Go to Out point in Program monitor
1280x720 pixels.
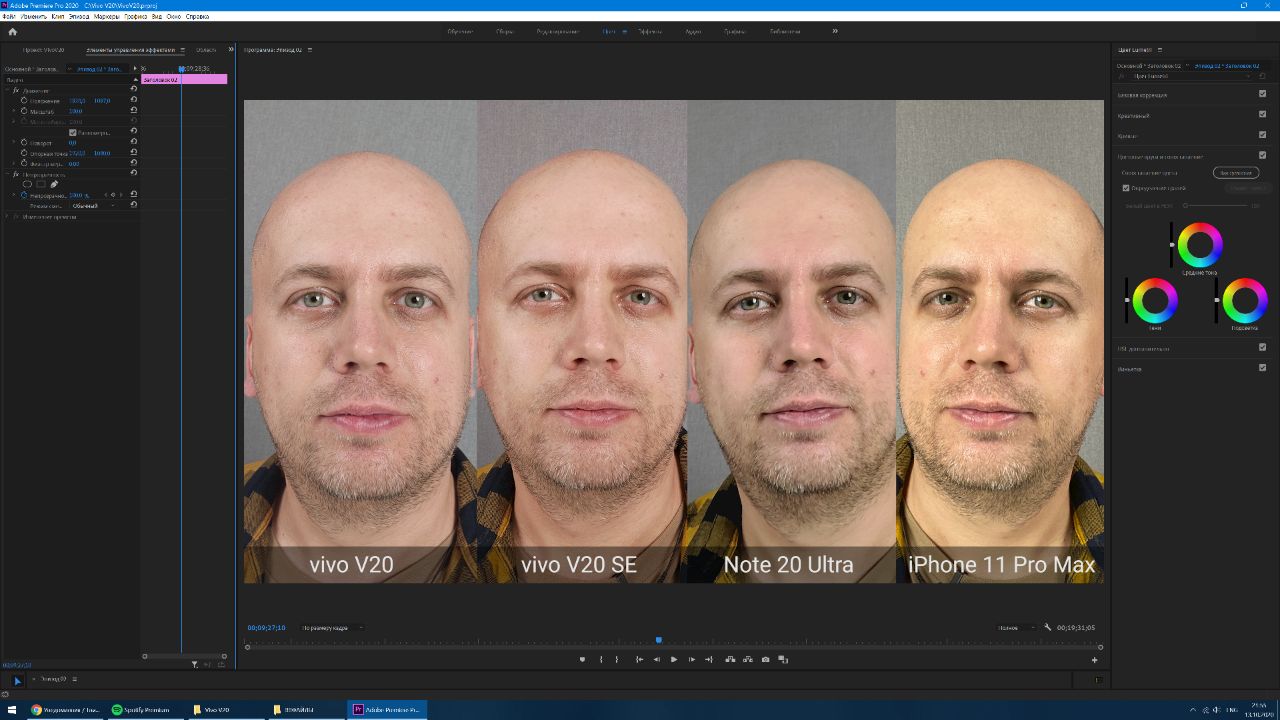tap(709, 659)
